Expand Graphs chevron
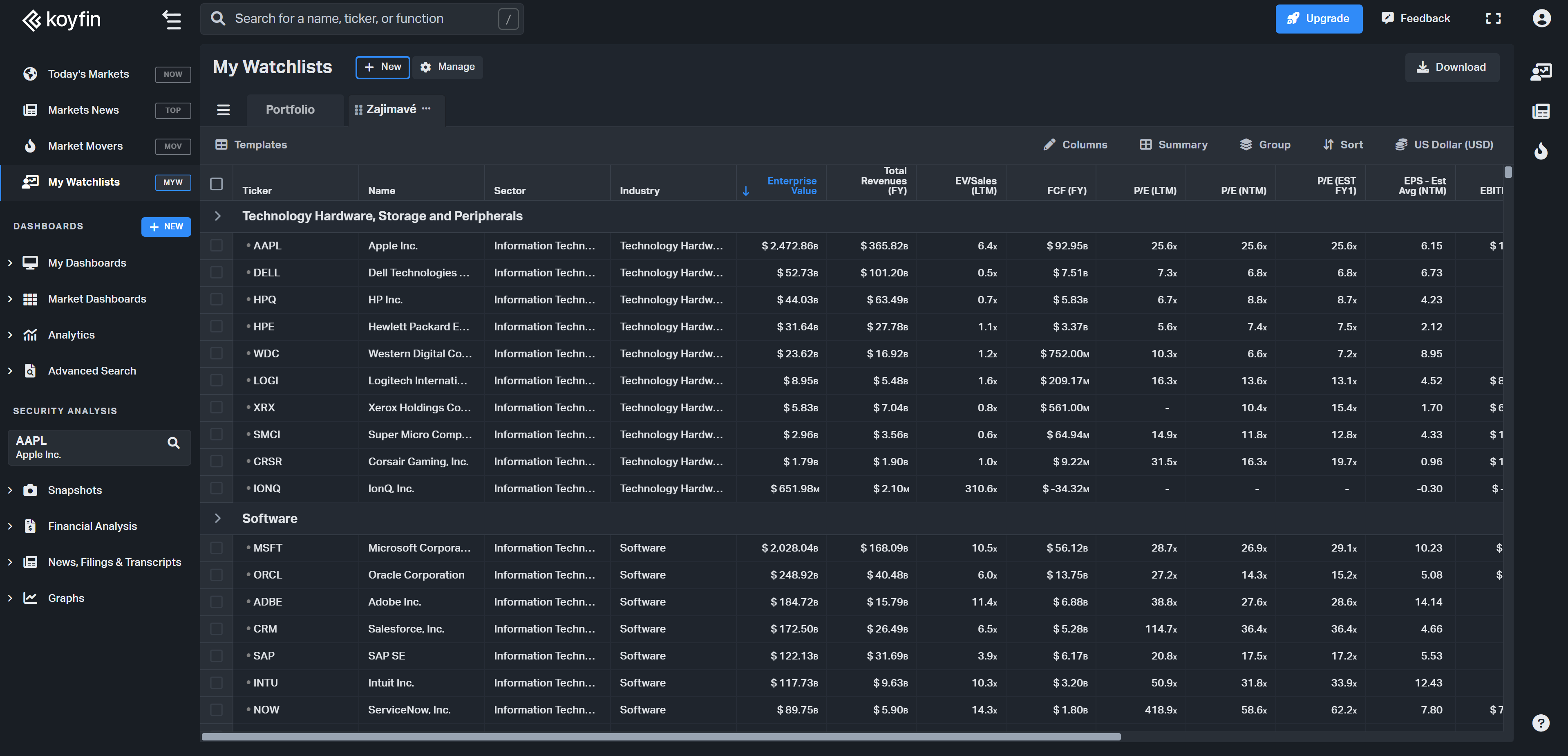The image size is (1568, 756). [x=10, y=598]
